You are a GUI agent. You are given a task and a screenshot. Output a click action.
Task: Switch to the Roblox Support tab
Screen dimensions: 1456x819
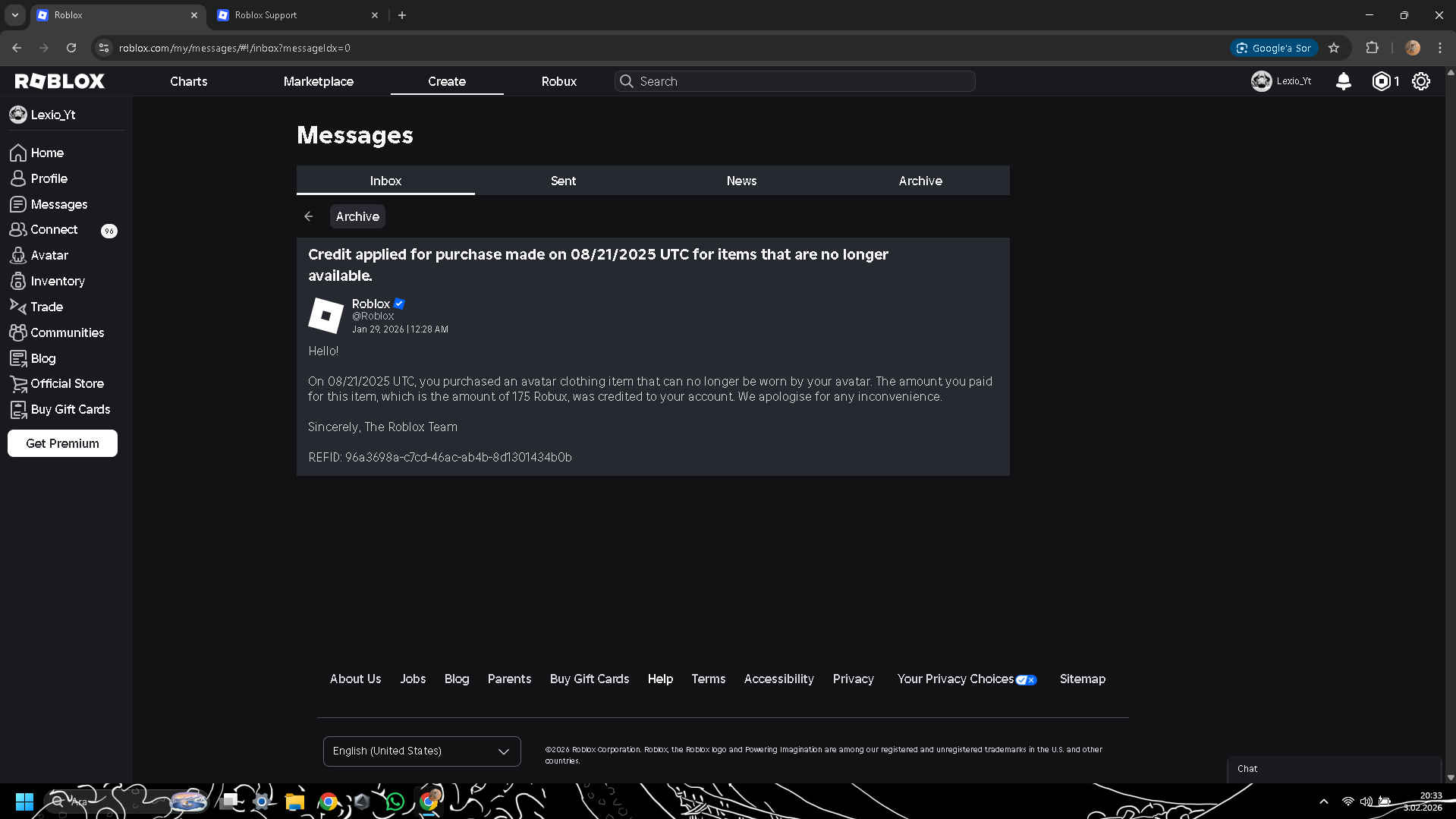click(x=297, y=15)
